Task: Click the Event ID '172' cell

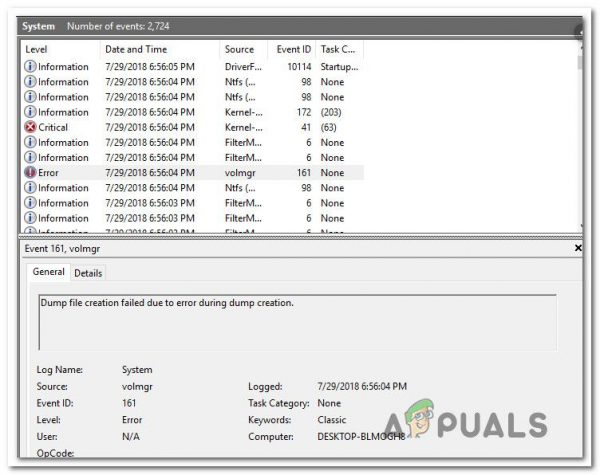Action: tap(304, 112)
